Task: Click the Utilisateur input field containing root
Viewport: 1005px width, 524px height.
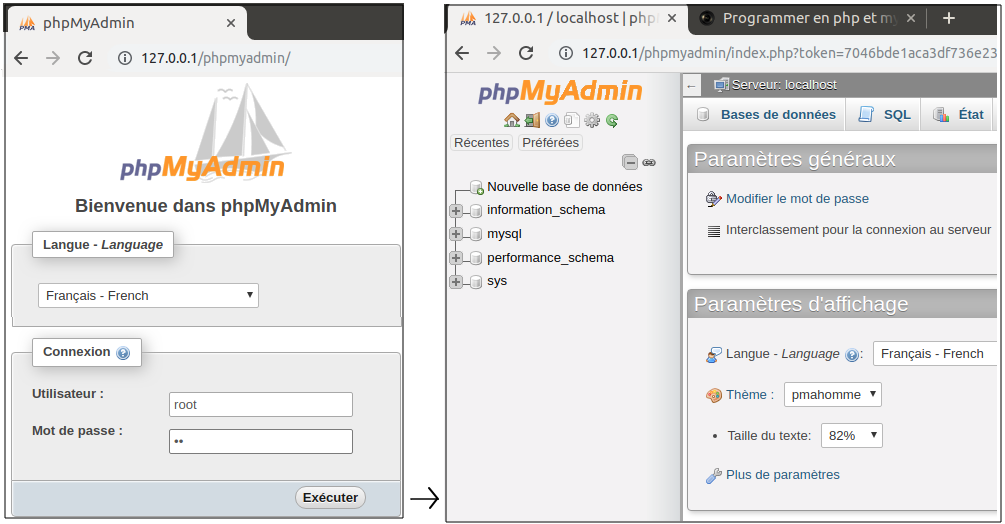Action: point(261,405)
